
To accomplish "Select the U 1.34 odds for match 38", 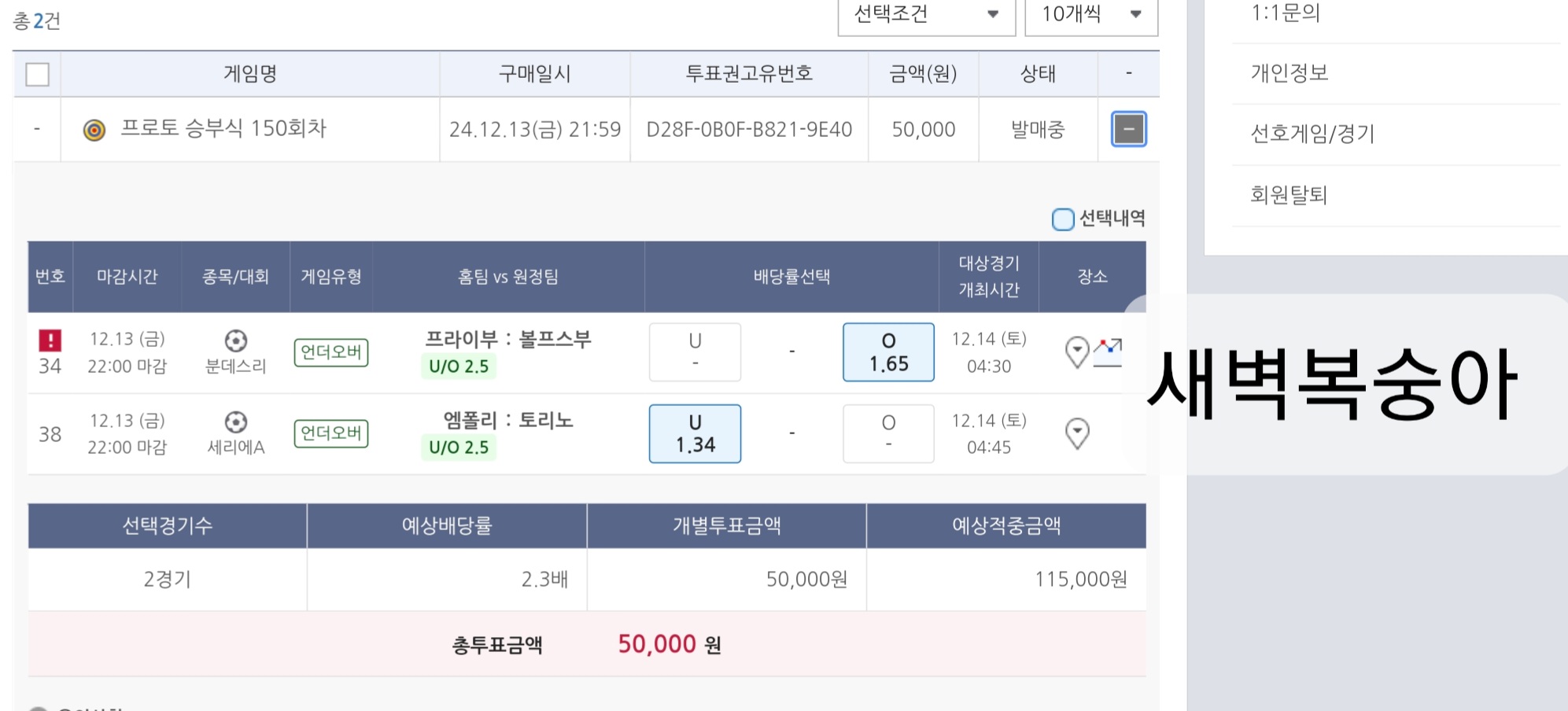I will click(x=695, y=433).
